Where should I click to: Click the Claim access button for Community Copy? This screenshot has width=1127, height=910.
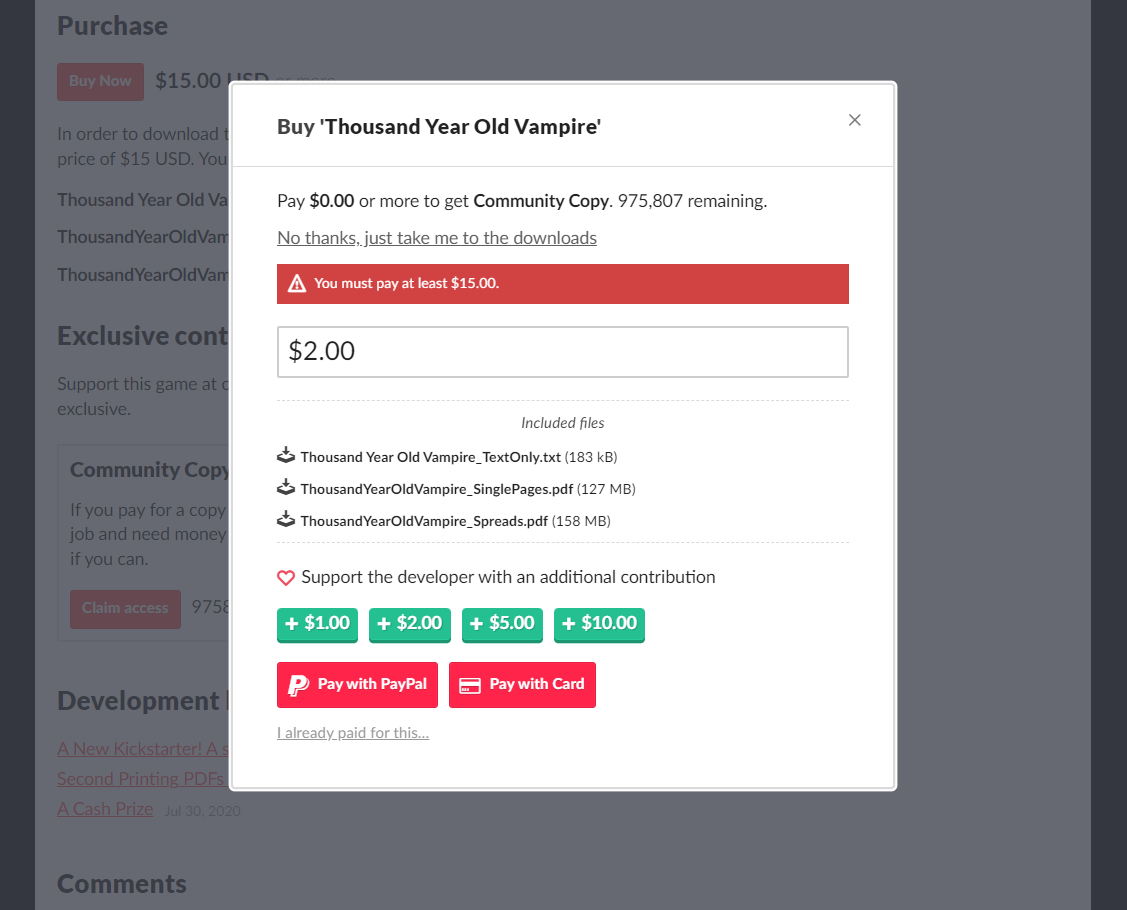(x=125, y=609)
